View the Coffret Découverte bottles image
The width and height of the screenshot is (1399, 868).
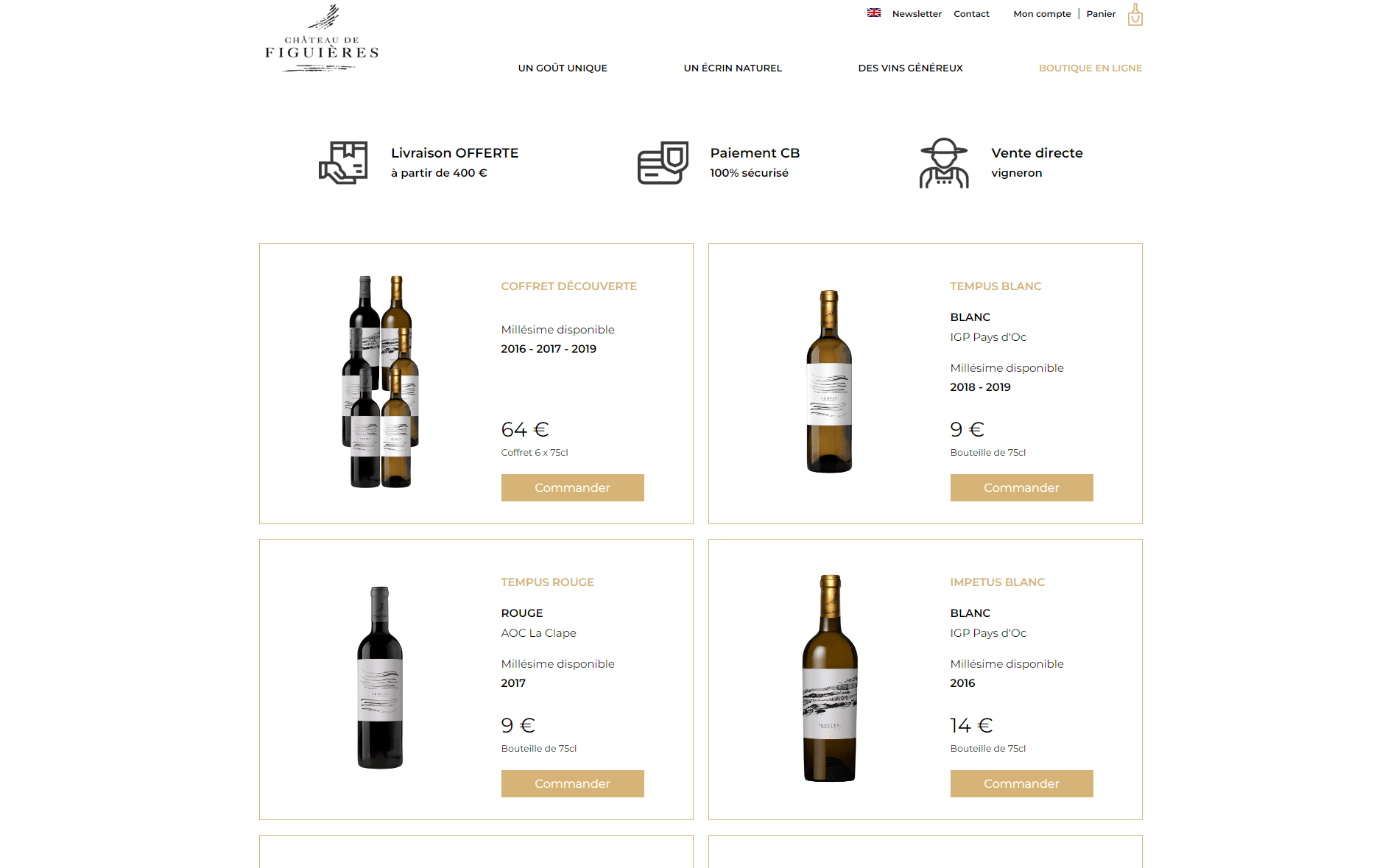(x=381, y=381)
